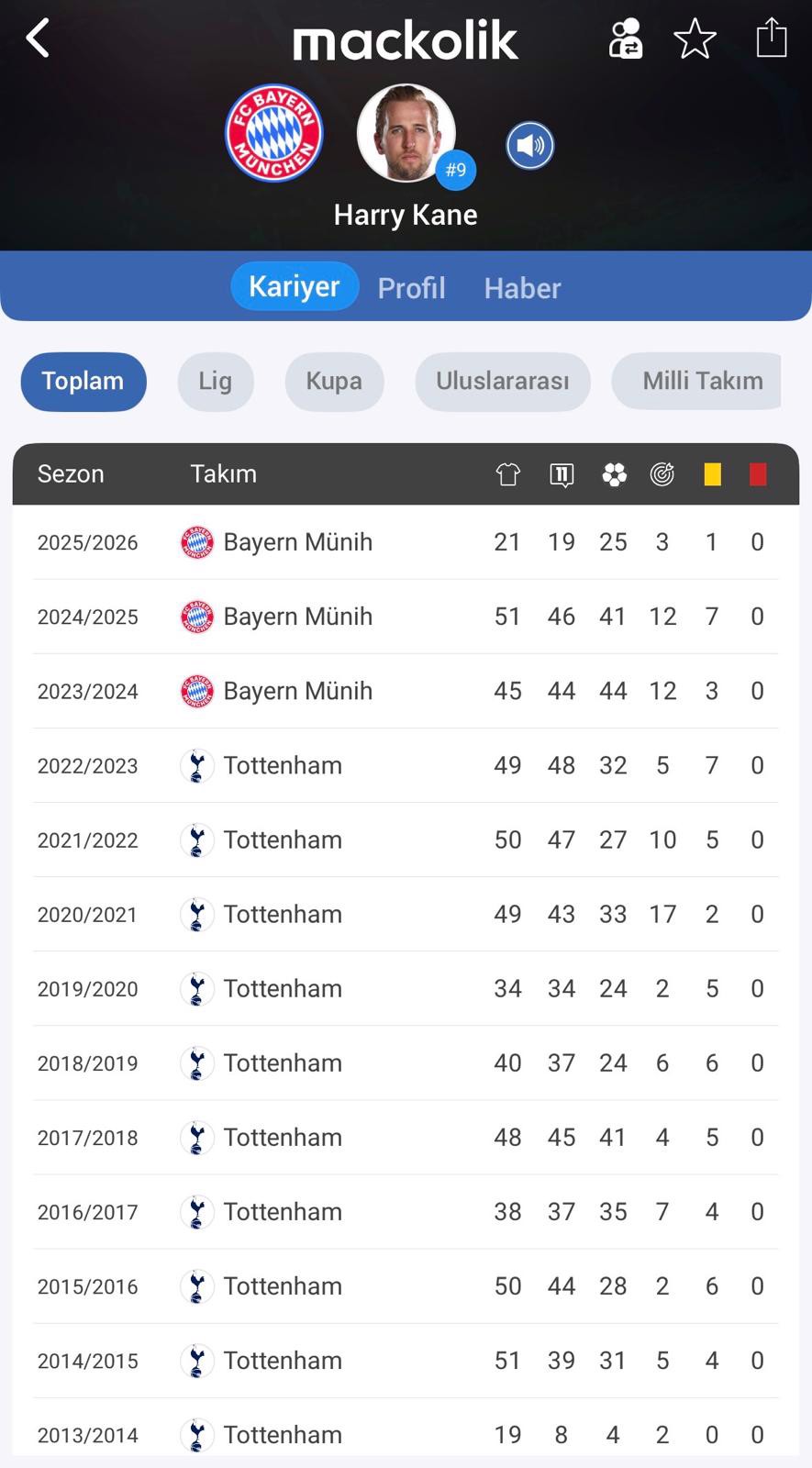
Task: Select the Lig filter chip
Action: pos(216,381)
